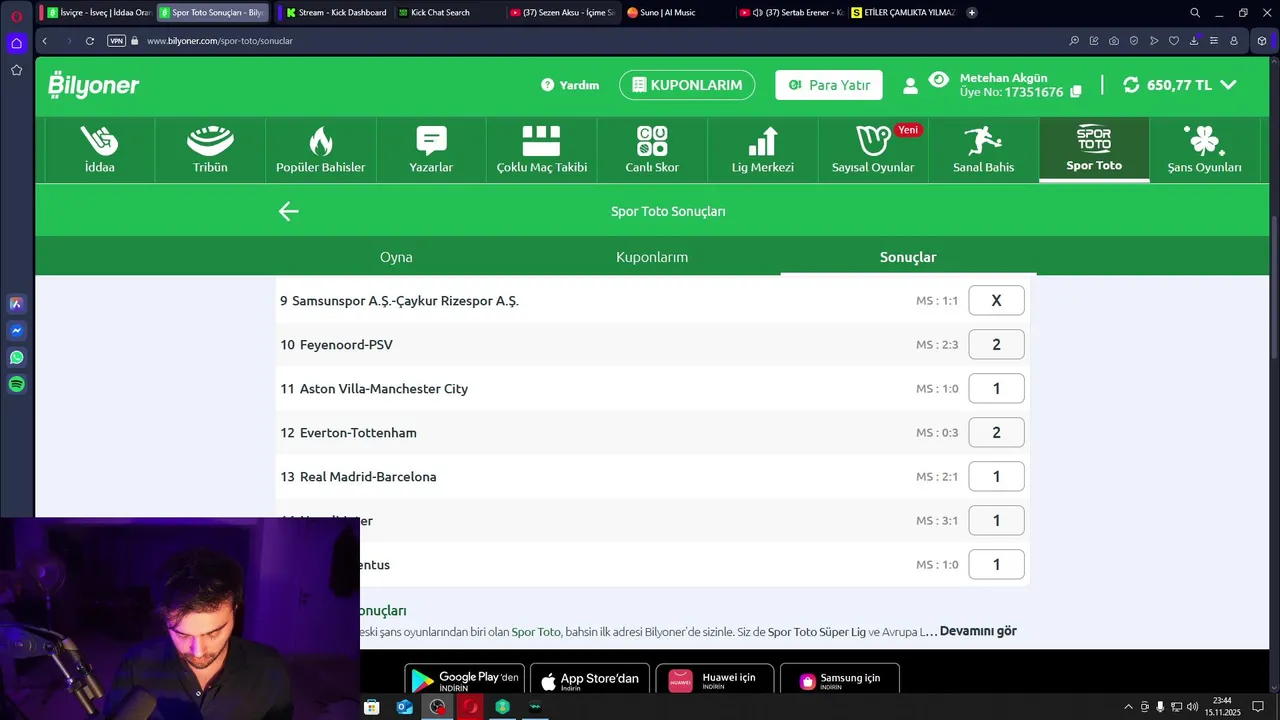
Task: Open a new browser tab
Action: 972,13
